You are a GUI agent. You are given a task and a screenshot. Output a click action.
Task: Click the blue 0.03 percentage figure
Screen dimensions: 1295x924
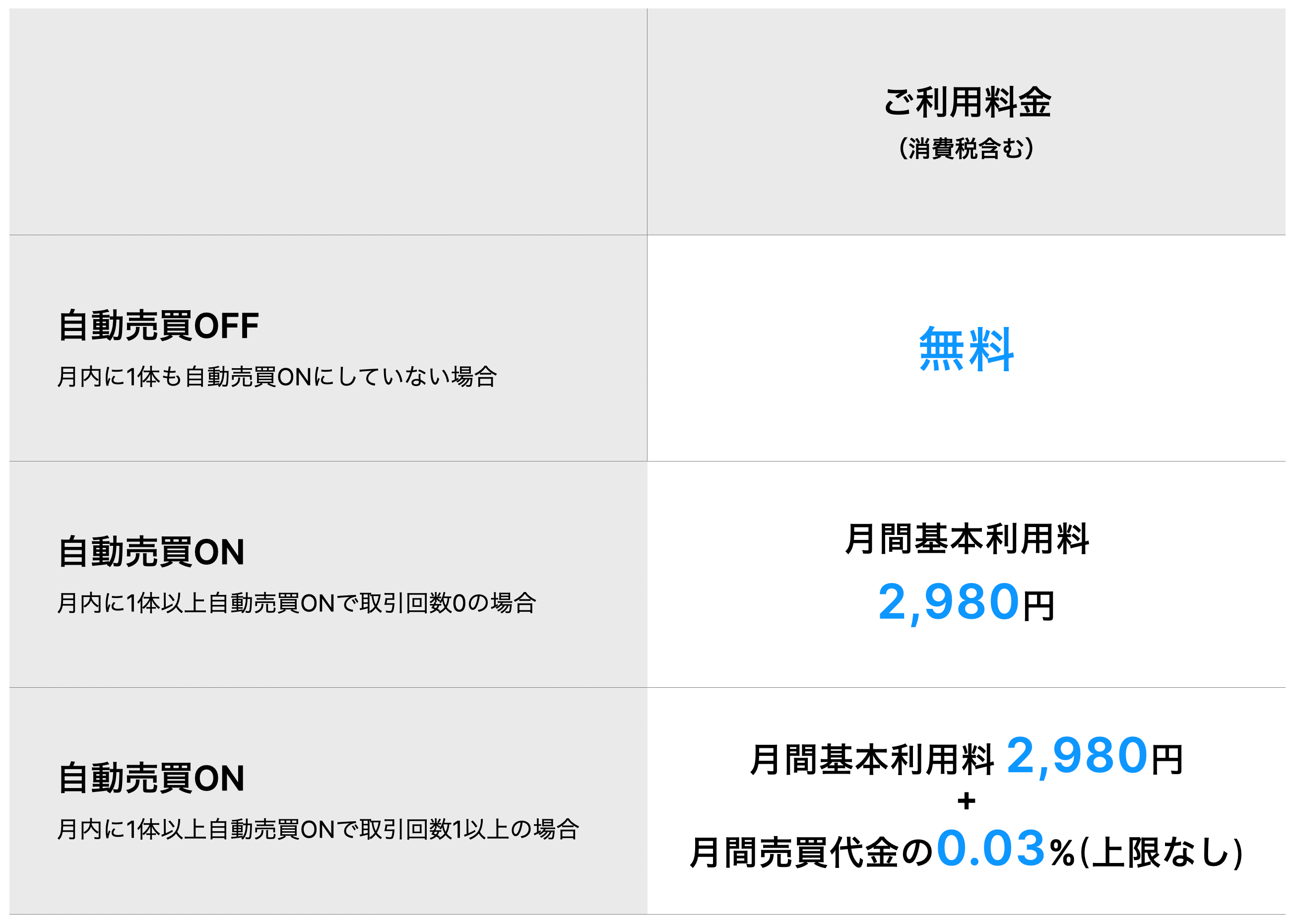[990, 849]
